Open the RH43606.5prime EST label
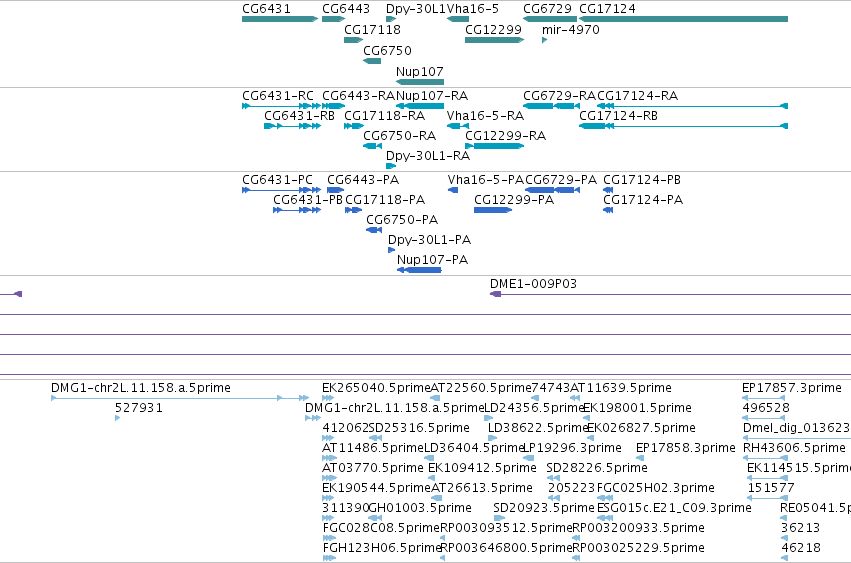Screen dimensions: 851x563 (x=794, y=448)
